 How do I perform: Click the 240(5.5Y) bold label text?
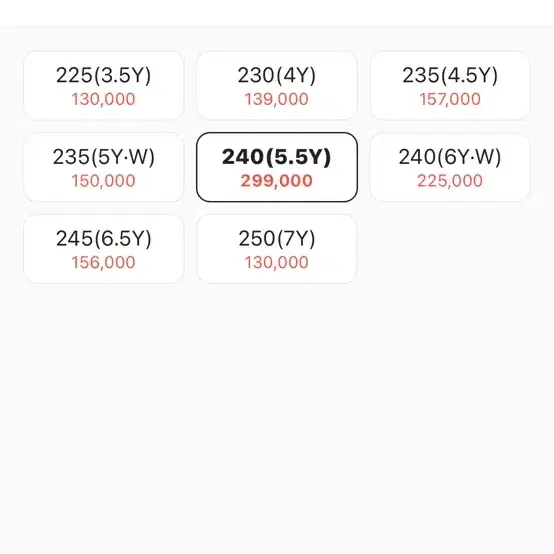tap(277, 157)
